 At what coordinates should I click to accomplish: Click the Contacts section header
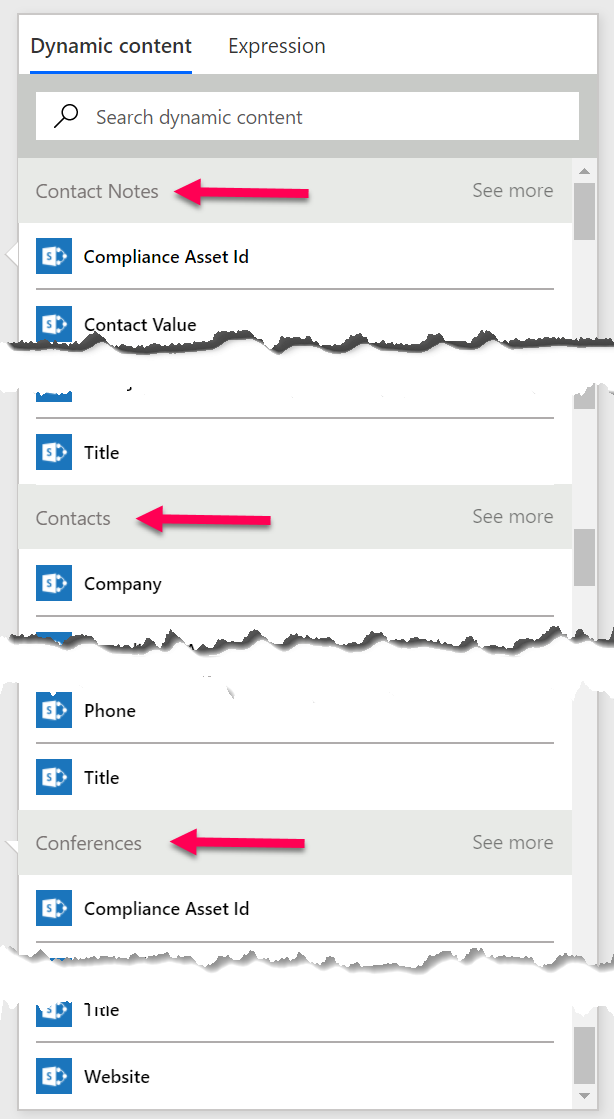tap(73, 518)
